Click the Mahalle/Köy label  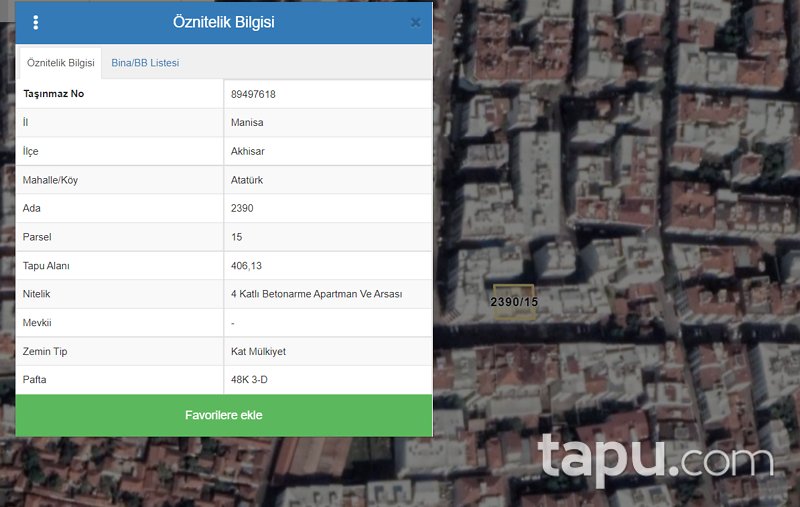[50, 180]
